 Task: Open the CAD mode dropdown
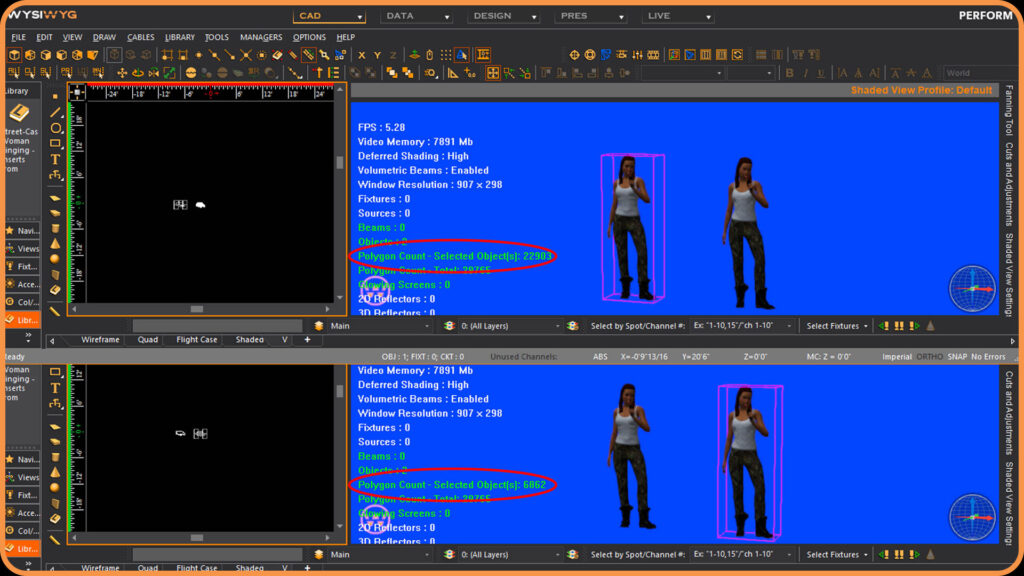[x=329, y=16]
